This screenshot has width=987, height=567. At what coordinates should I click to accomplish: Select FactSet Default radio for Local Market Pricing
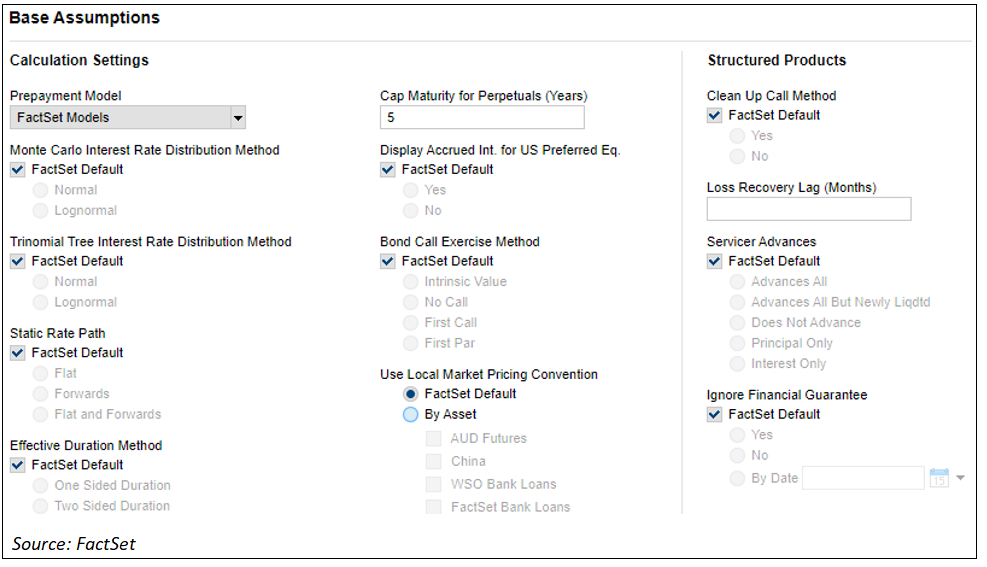[411, 394]
